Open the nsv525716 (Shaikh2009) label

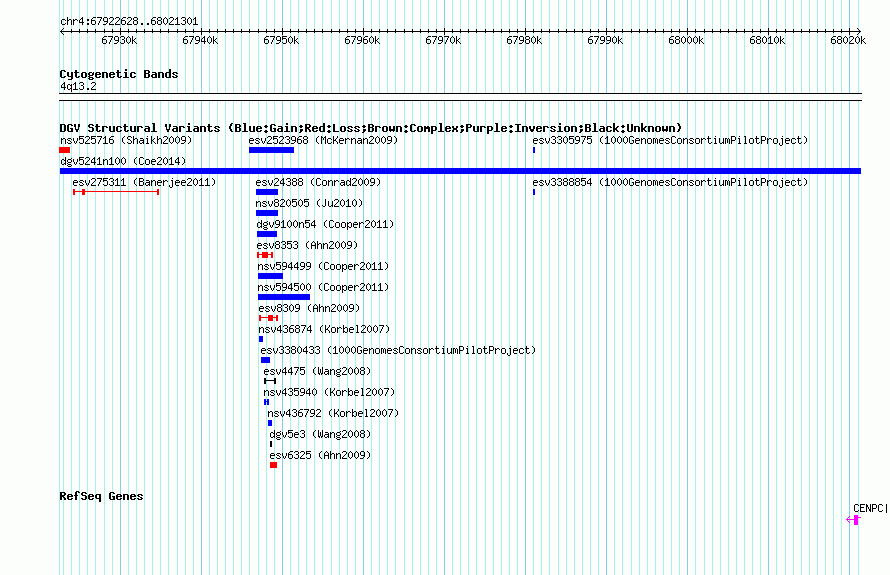pos(126,140)
